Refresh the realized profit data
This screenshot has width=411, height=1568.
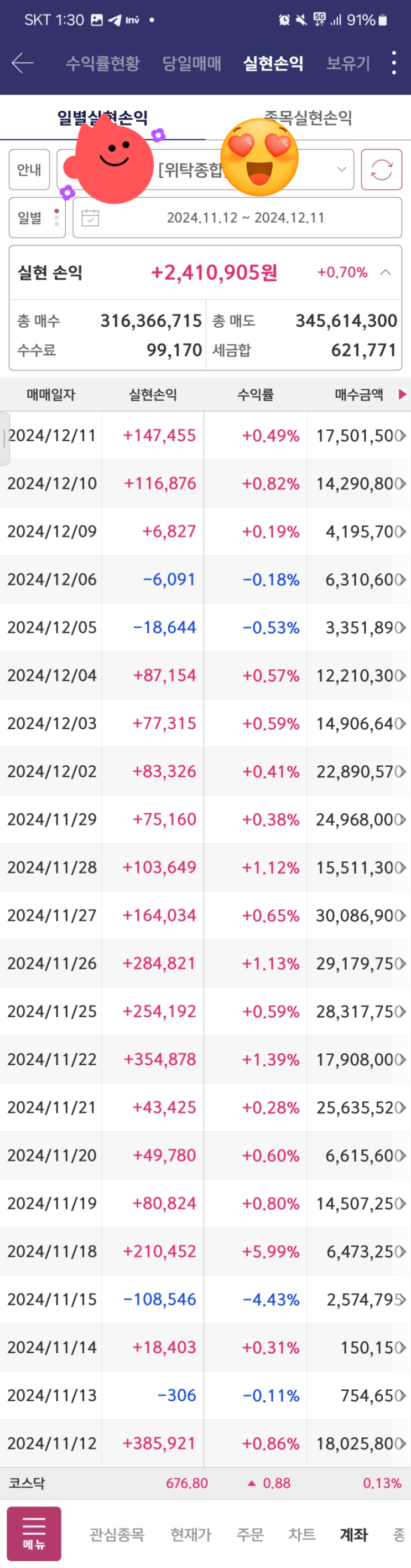381,169
